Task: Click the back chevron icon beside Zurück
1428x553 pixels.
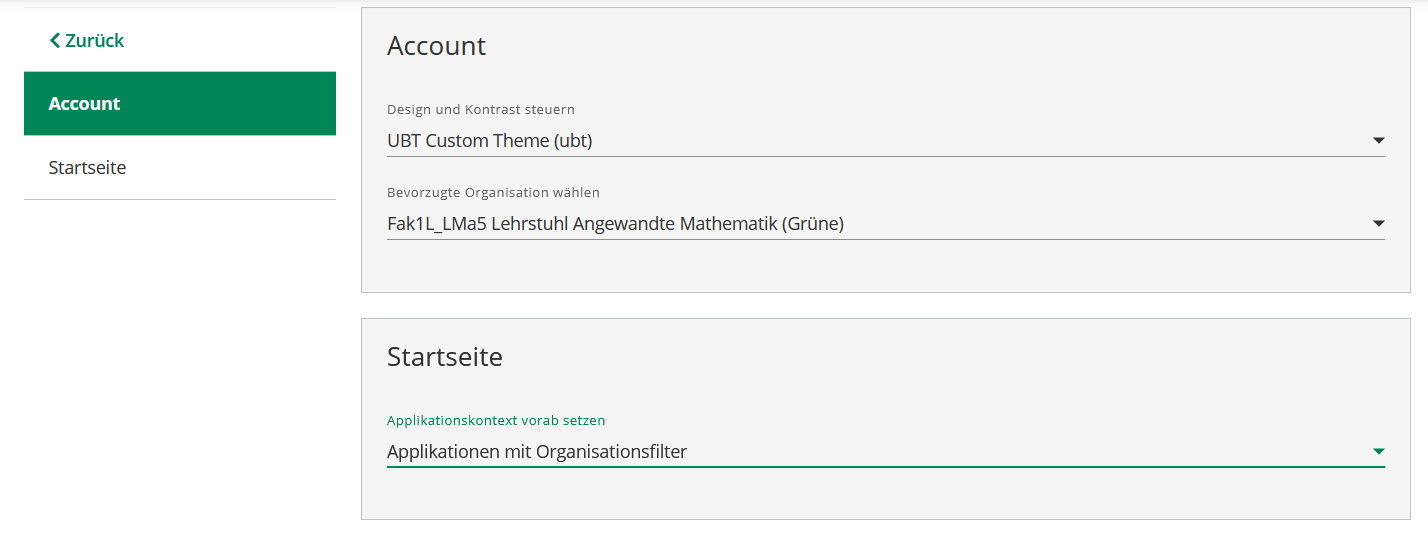Action: (x=55, y=41)
